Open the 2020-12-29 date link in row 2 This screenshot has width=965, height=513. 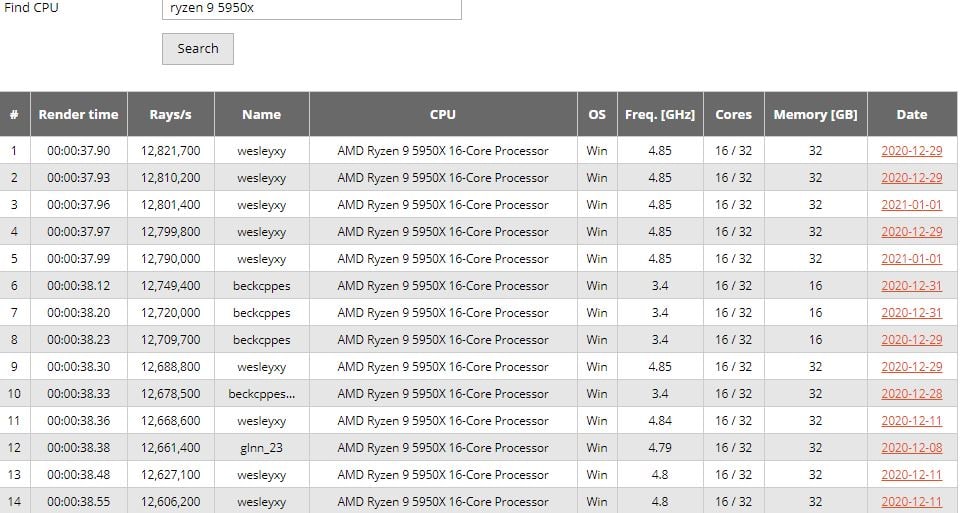911,178
